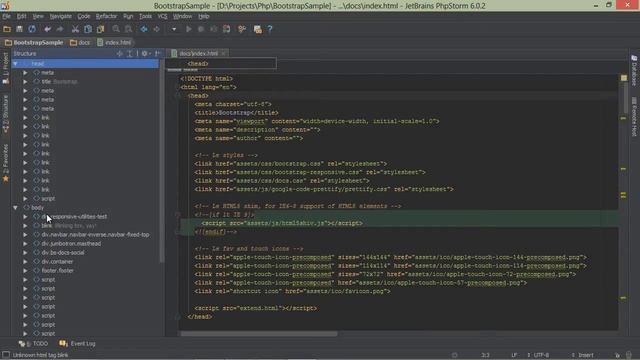The width and height of the screenshot is (640, 360).
Task: Open the TODO tool window
Action: click(33, 344)
